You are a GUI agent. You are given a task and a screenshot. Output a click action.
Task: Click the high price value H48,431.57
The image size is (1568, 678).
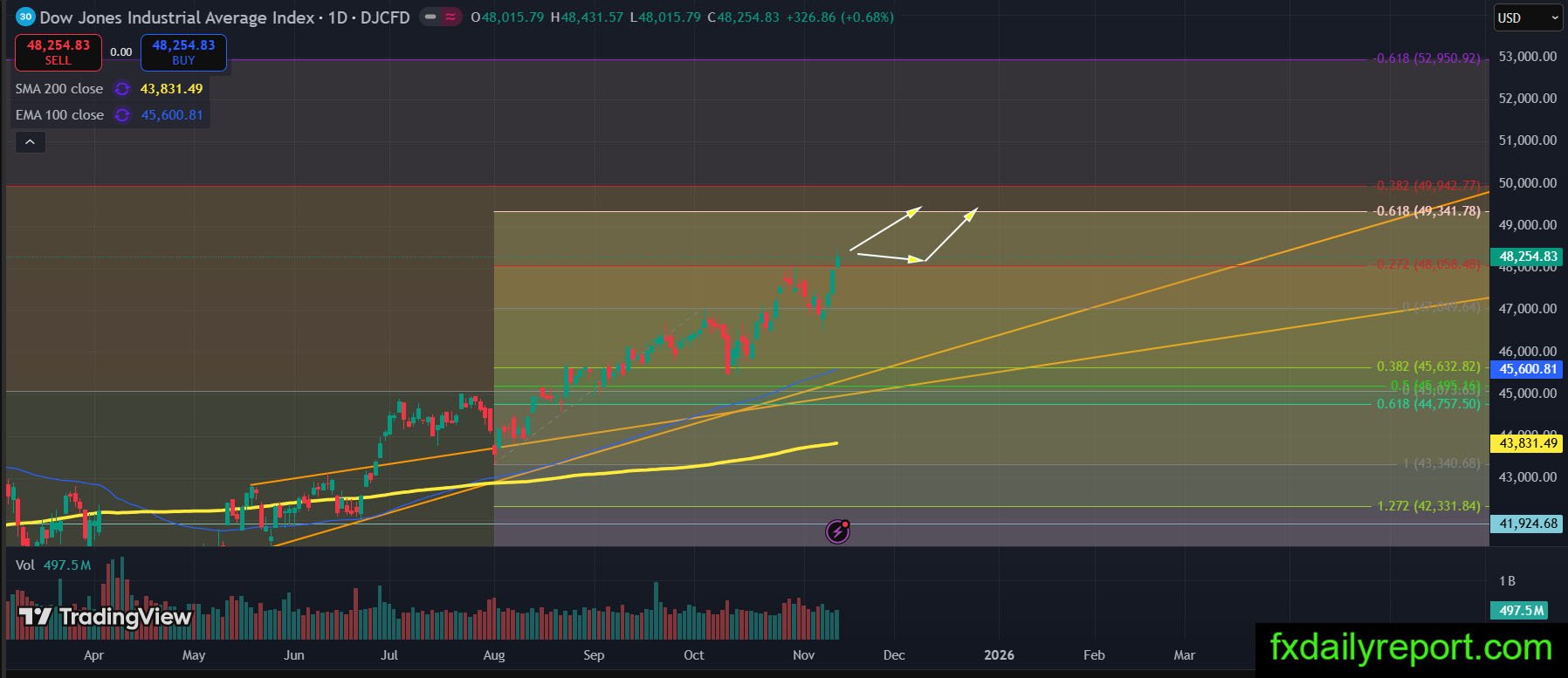[588, 17]
